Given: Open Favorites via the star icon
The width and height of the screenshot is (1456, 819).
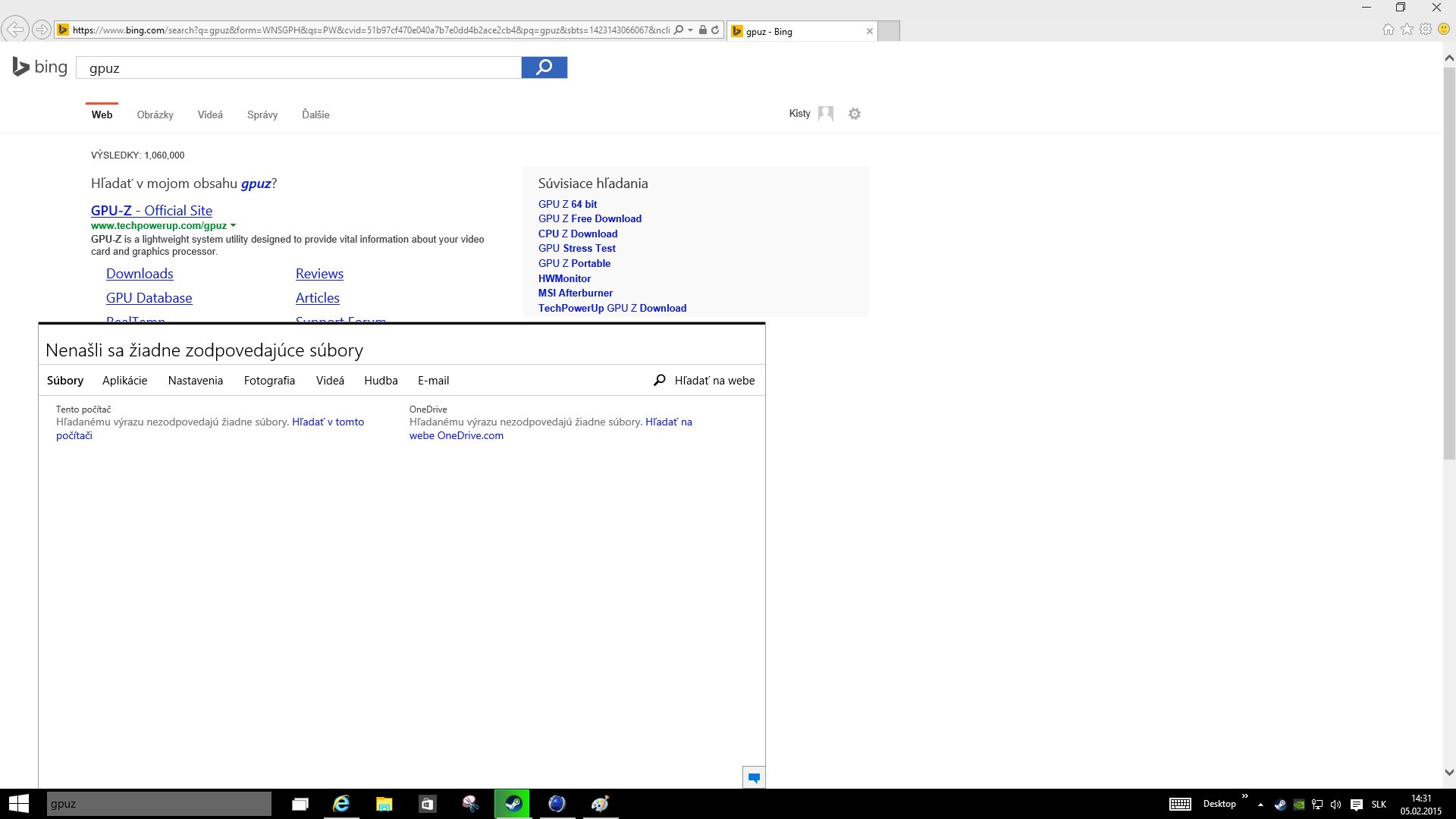Looking at the screenshot, I should (x=1407, y=30).
